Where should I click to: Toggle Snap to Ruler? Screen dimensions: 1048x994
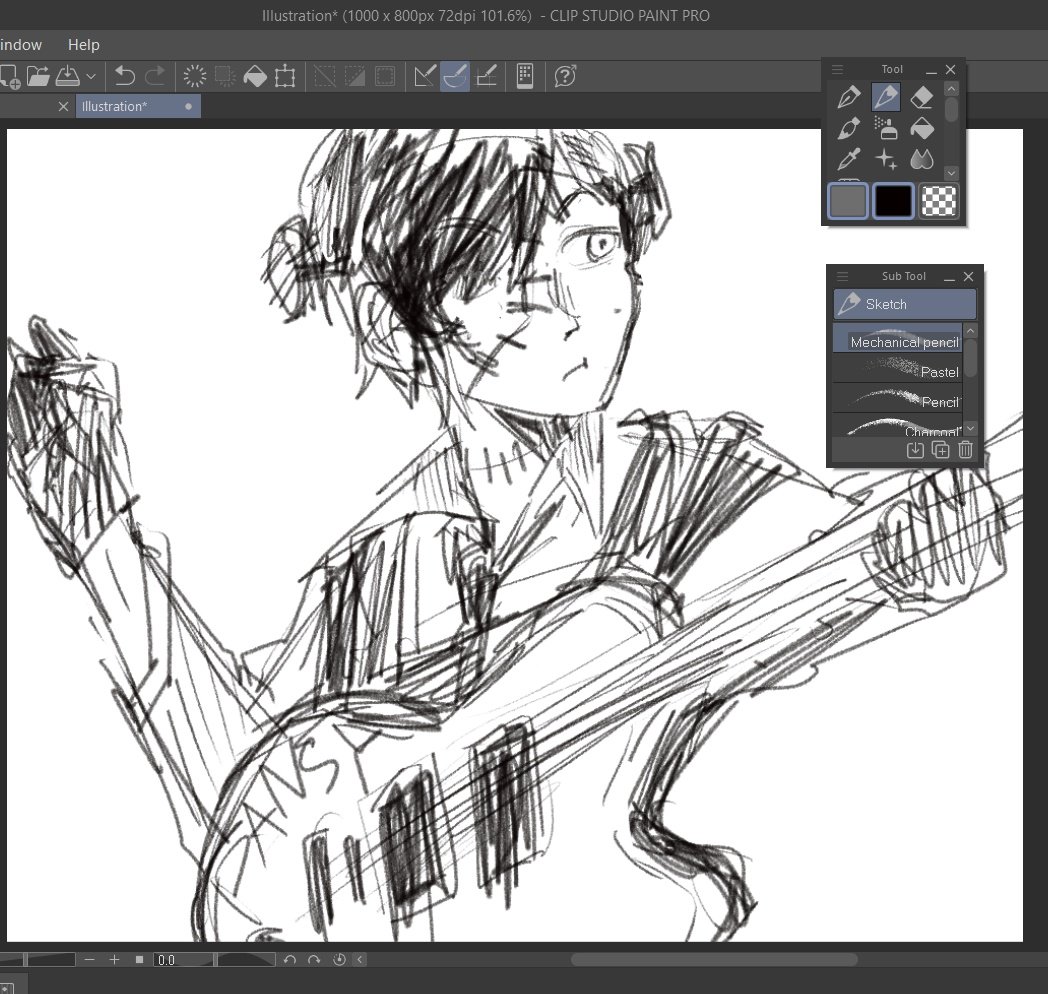[424, 76]
